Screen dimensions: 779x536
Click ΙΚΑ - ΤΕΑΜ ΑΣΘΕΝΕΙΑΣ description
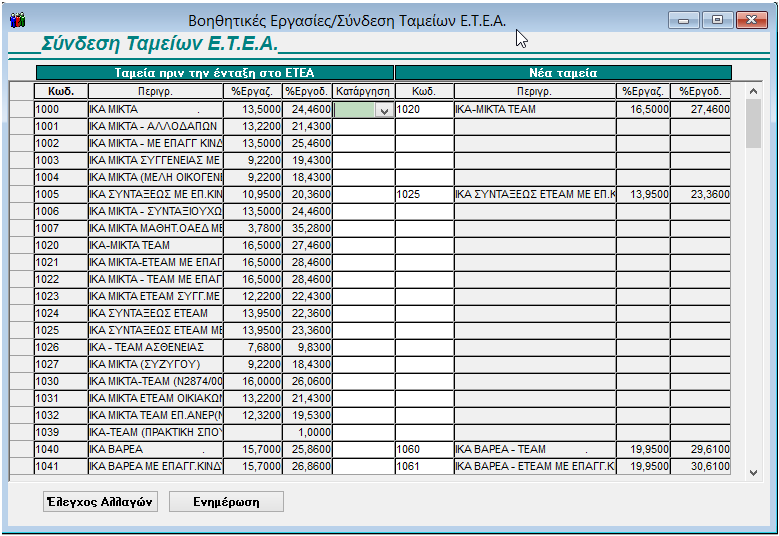[156, 347]
